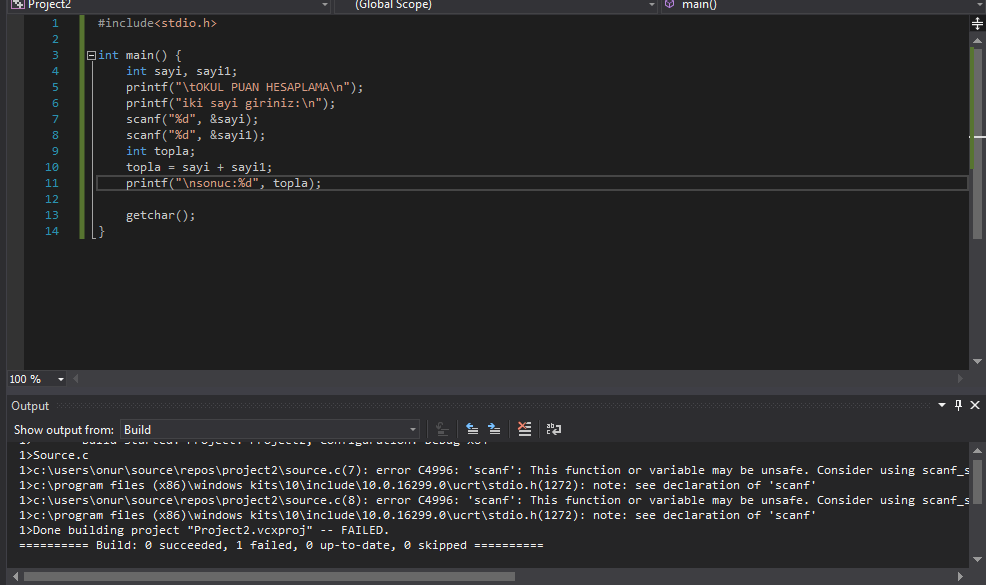Collapse the main function code block
986x585 pixels.
[x=90, y=54]
